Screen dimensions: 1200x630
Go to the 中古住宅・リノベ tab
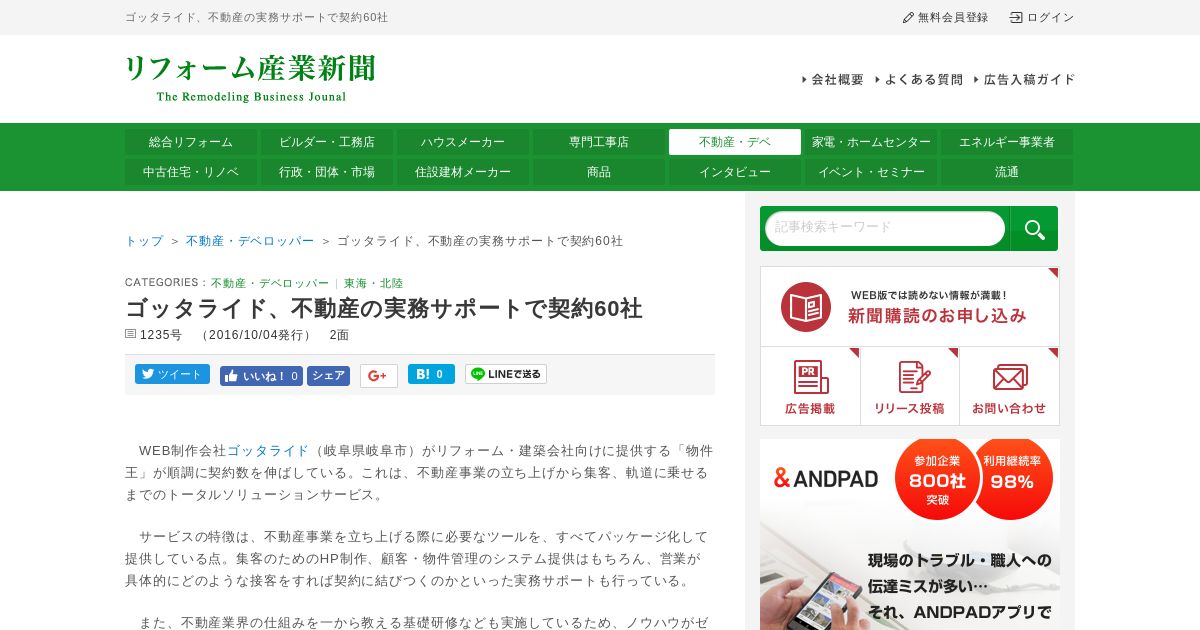(x=191, y=172)
